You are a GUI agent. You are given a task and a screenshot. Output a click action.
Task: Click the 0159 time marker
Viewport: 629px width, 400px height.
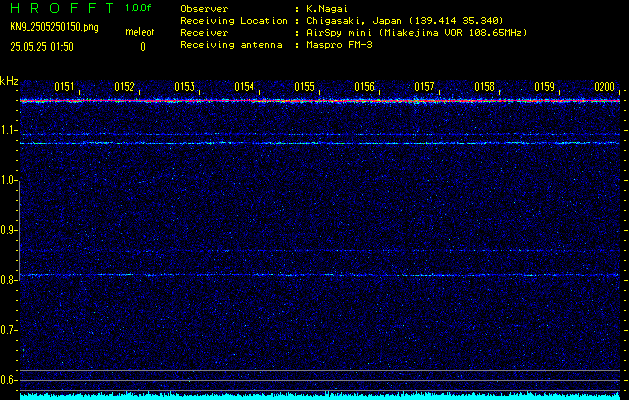[544, 87]
